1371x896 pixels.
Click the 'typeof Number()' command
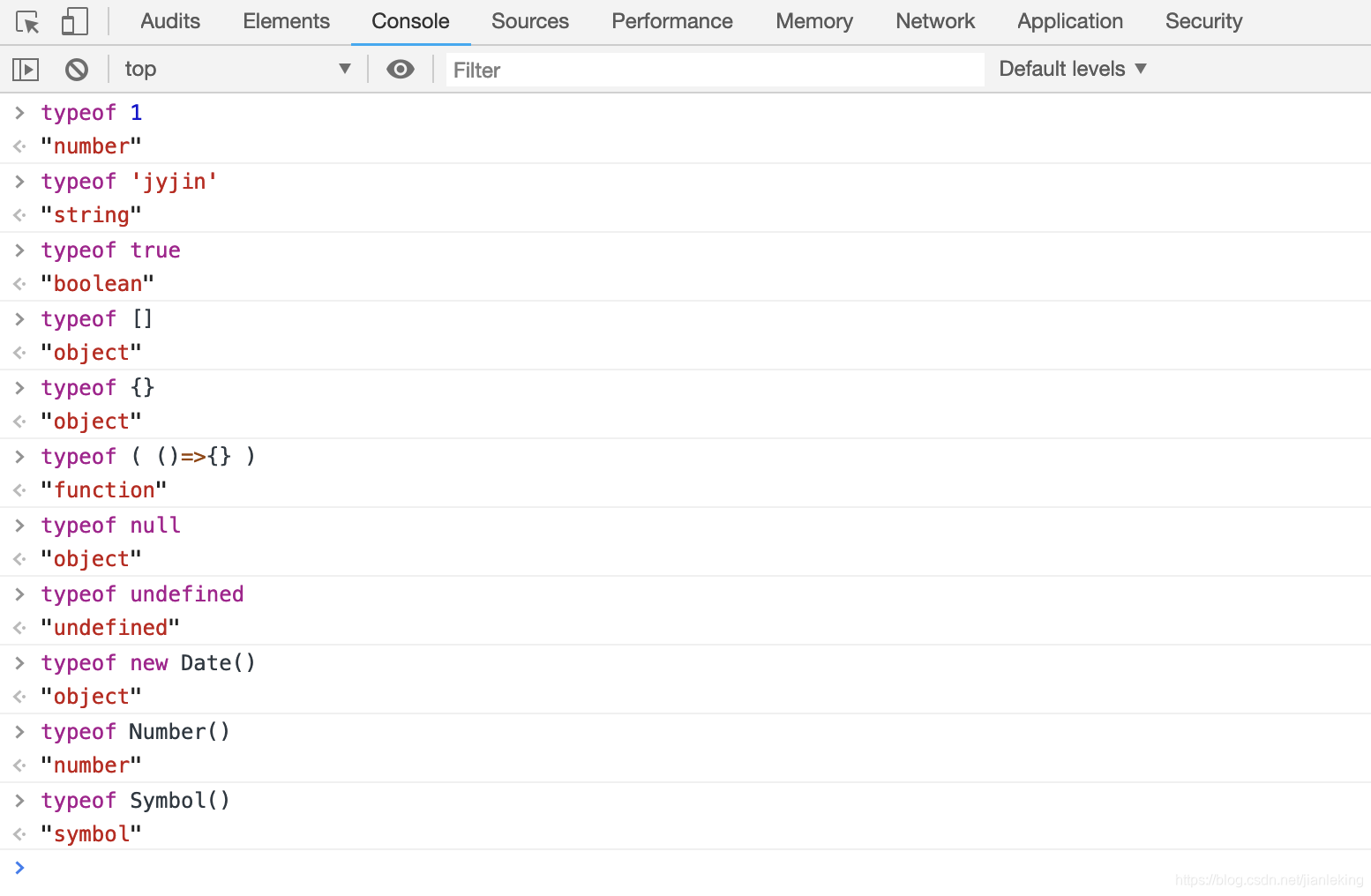pos(136,732)
